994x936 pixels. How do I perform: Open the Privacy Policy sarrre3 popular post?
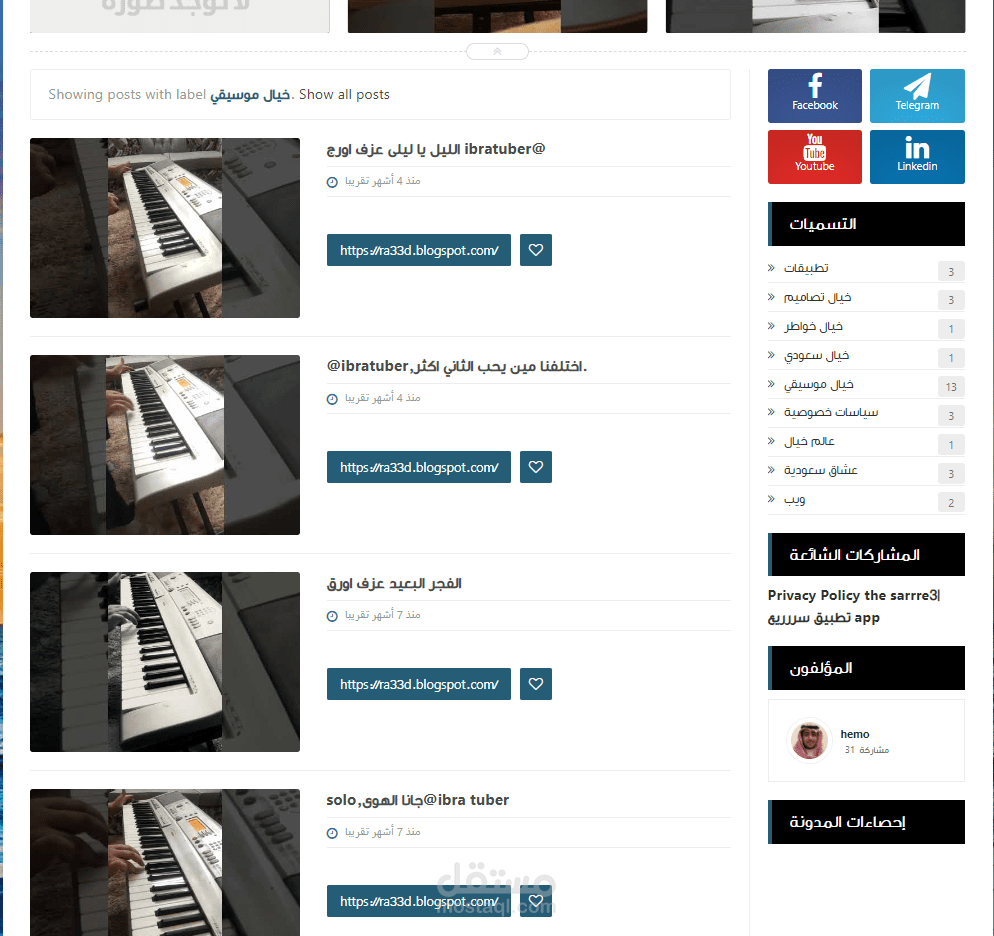[854, 606]
